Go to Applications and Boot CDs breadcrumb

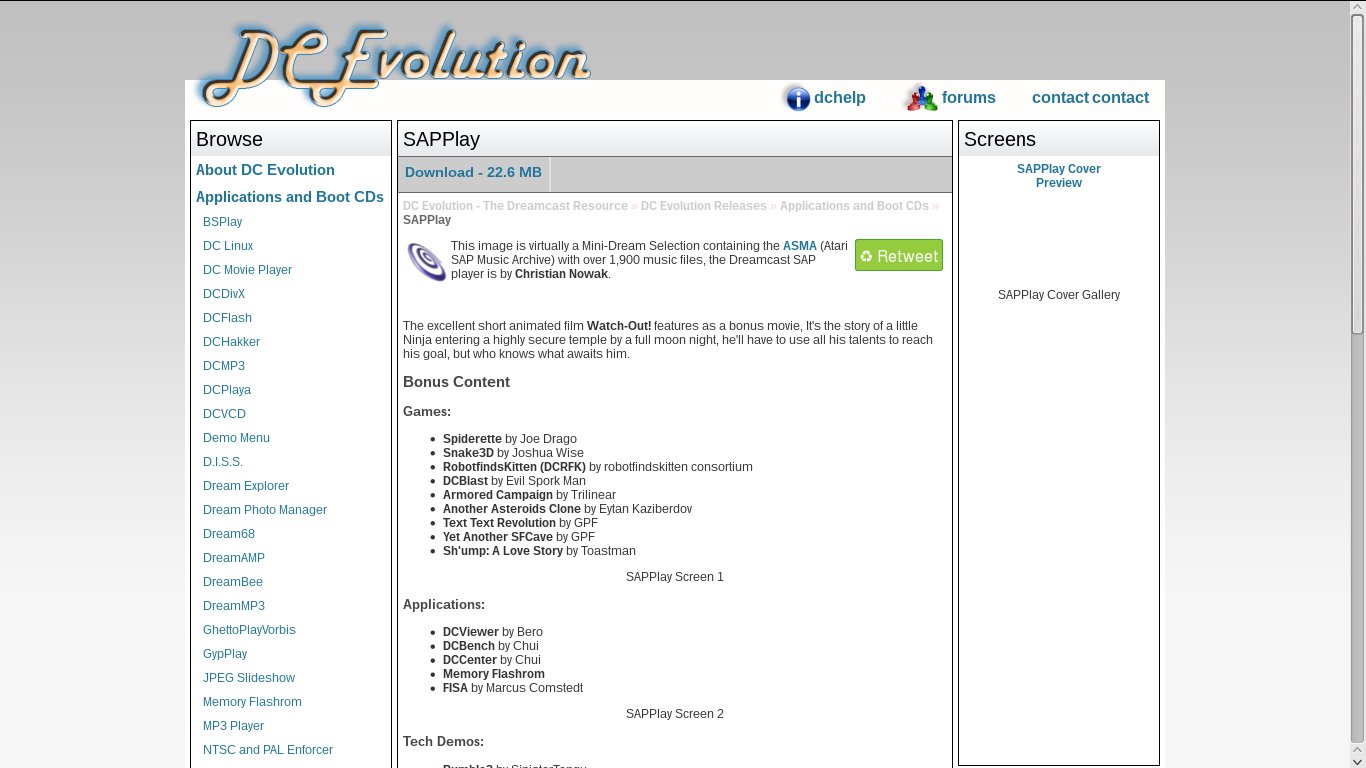(854, 206)
